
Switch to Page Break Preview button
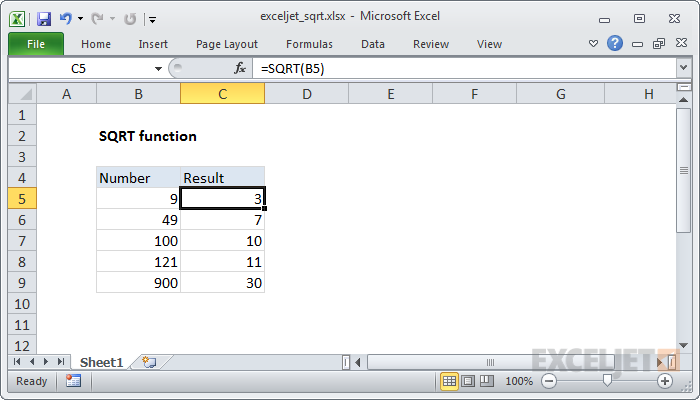click(487, 381)
